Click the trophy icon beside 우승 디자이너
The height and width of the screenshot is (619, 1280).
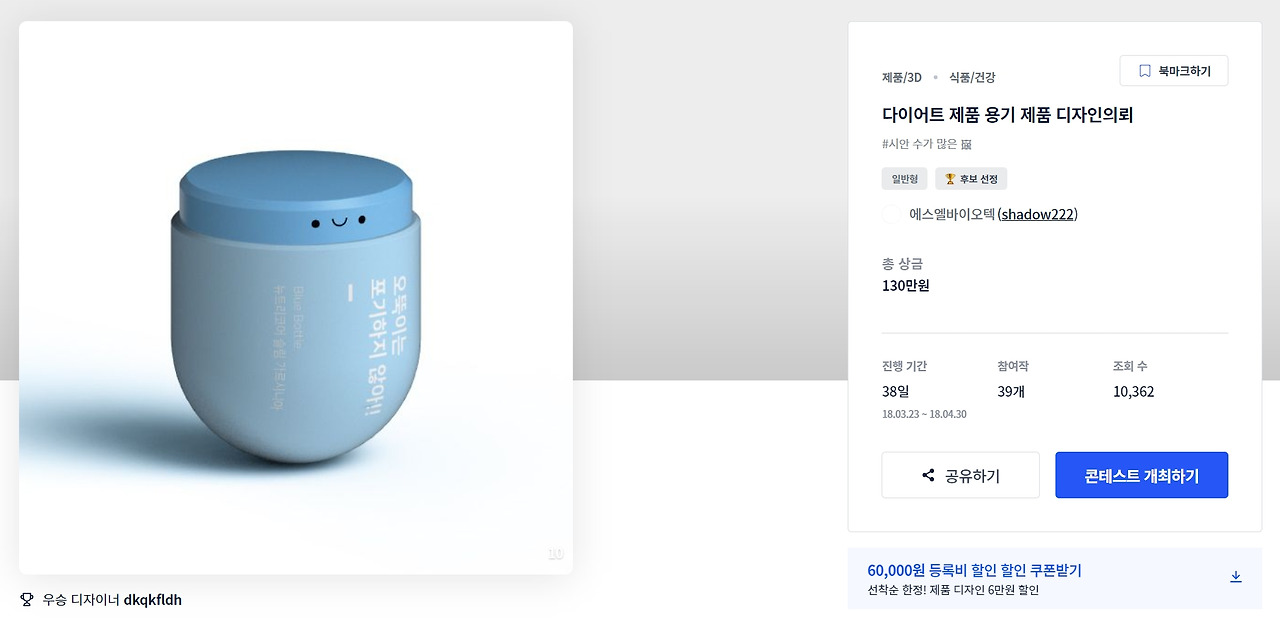point(27,600)
